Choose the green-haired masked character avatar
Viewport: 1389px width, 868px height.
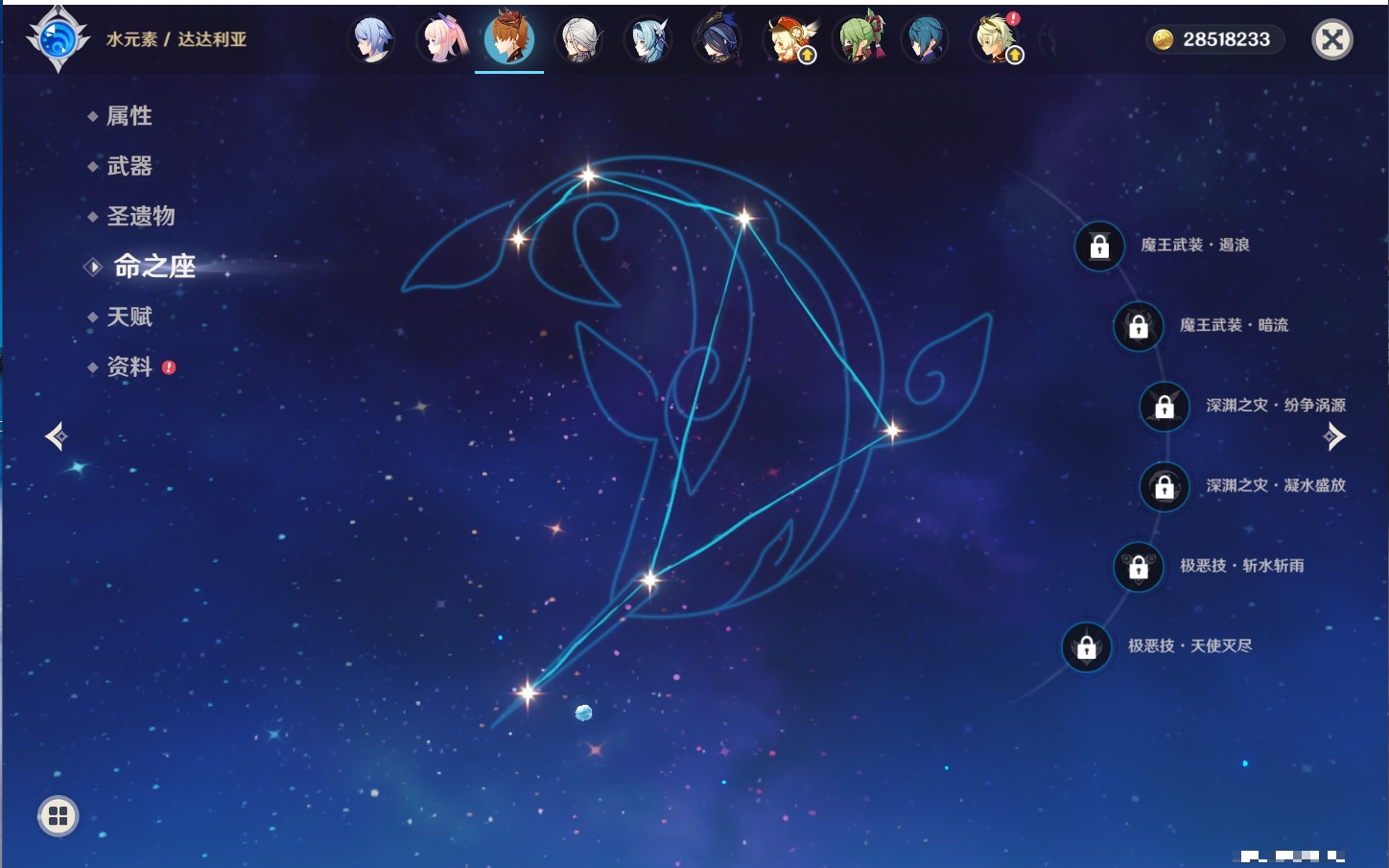(x=859, y=40)
